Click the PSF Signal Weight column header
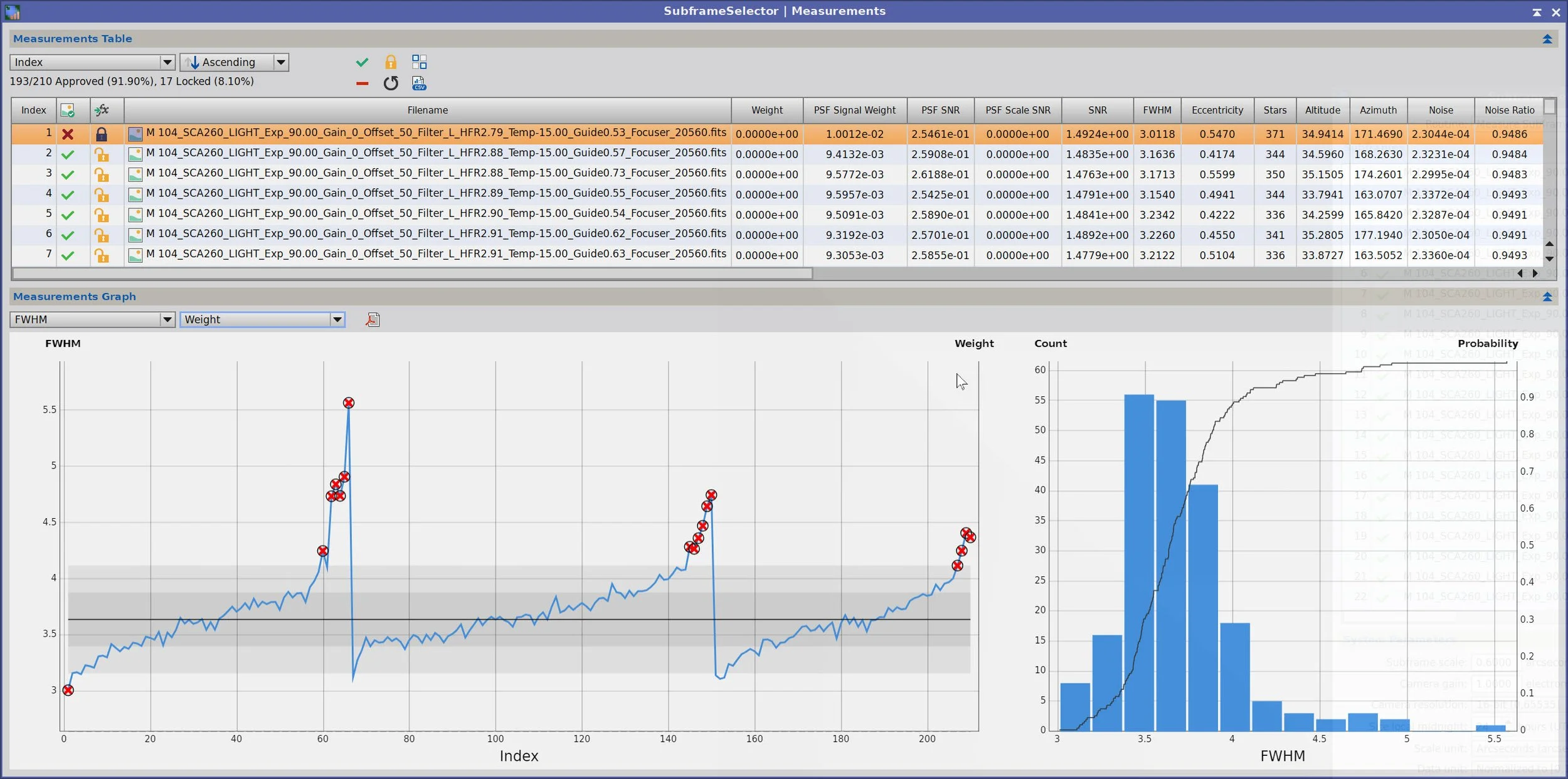Screen dimensions: 1568x779 coord(854,110)
